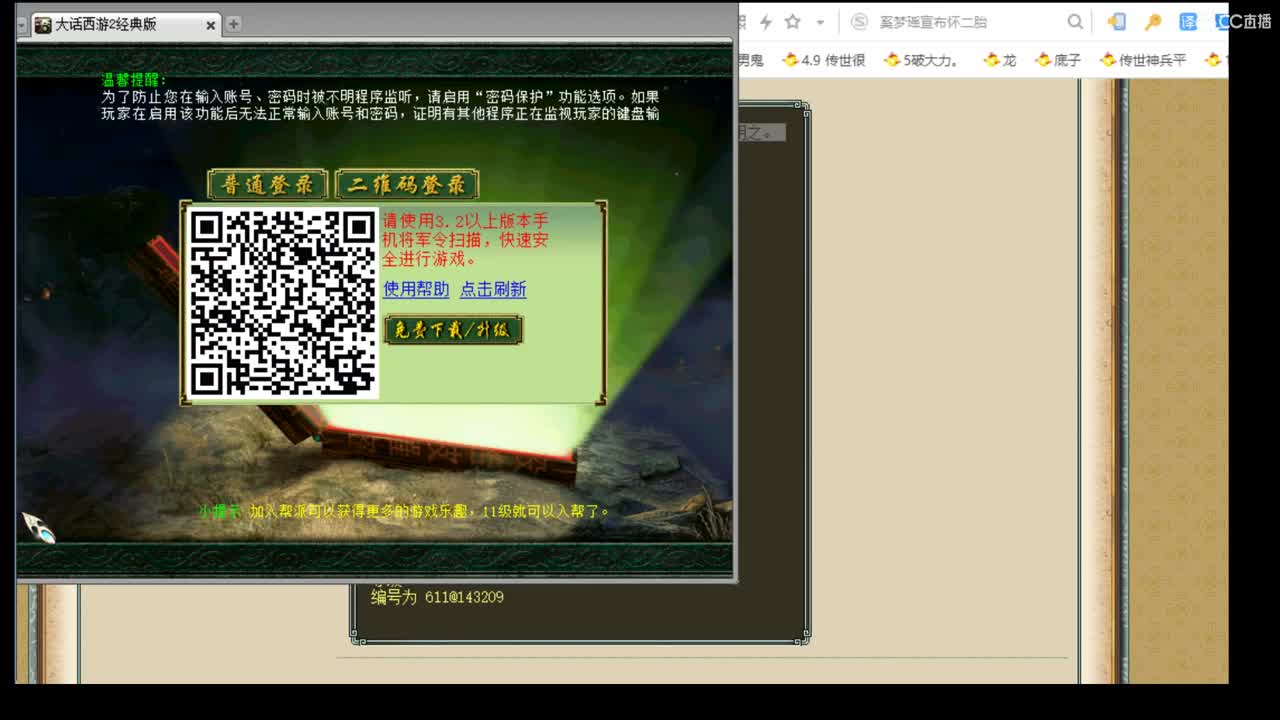Click the 译 translate icon in browser toolbar
Screen dimensions: 1280x720
1188,22
